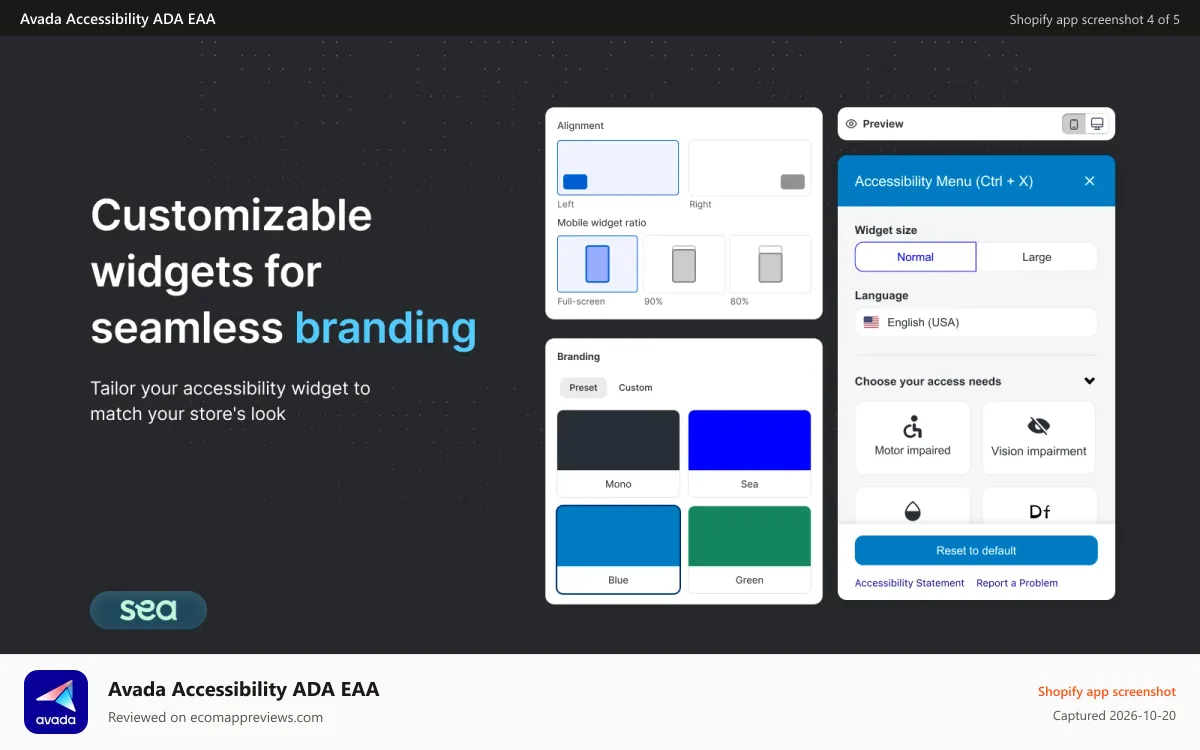Viewport: 1200px width, 750px height.
Task: Click the Language label
Action: coord(882,296)
